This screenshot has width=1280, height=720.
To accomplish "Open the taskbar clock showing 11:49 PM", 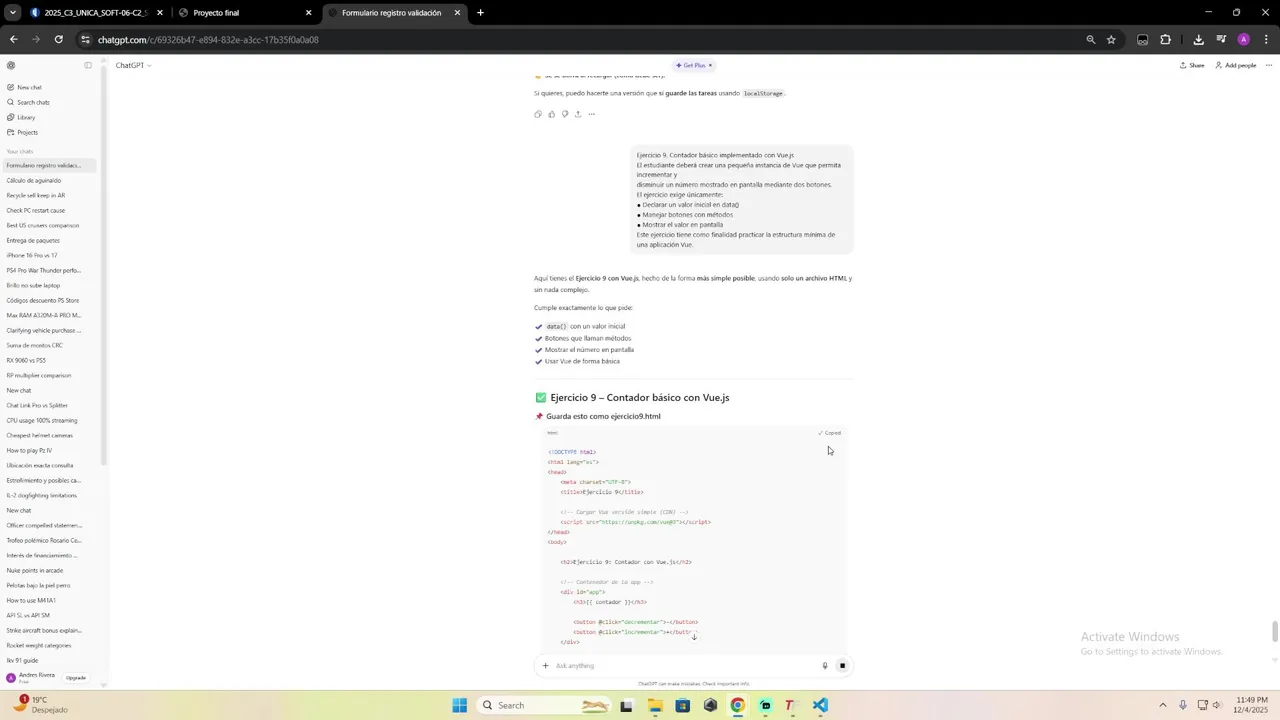I will coord(1252,705).
